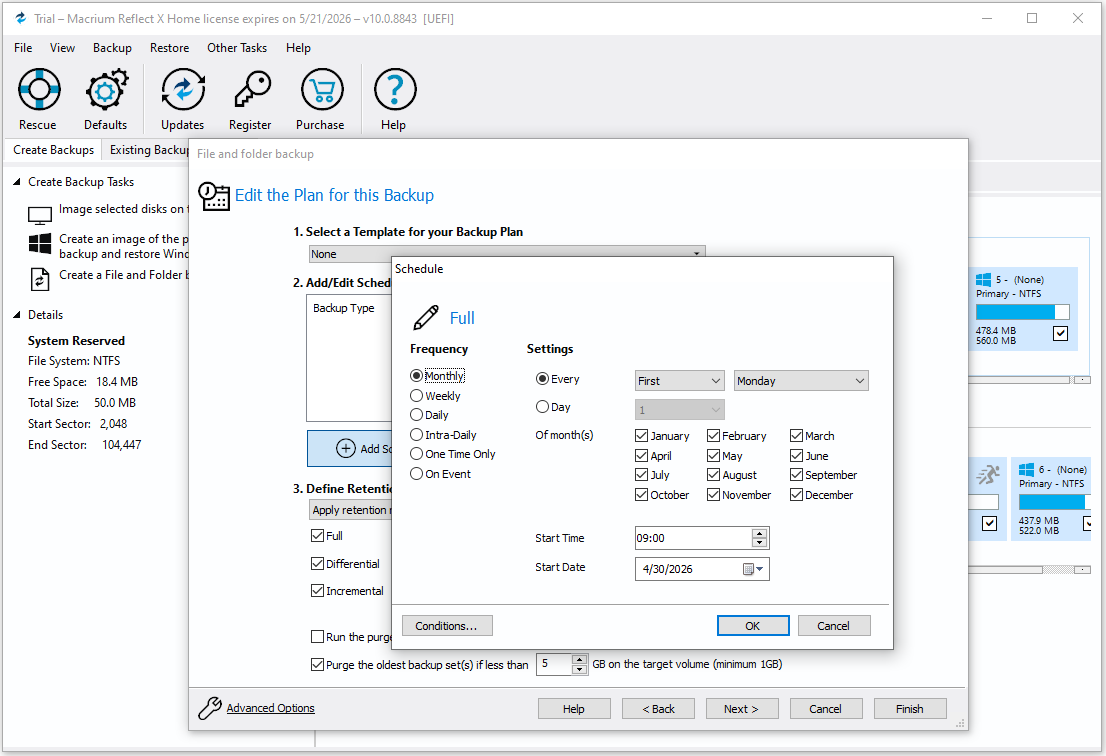Viewport: 1106px width, 756px height.
Task: Click the Start Time spinner control
Action: 759,538
